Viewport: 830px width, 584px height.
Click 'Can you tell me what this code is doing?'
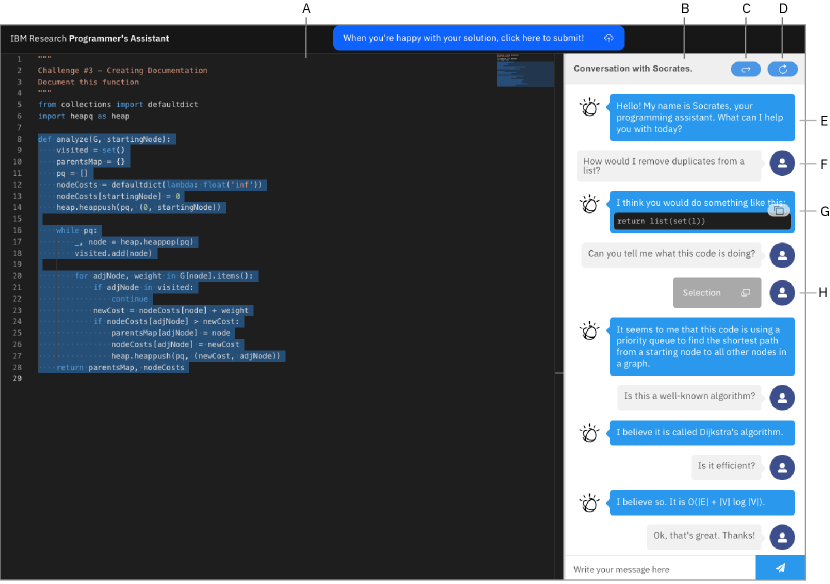point(671,255)
